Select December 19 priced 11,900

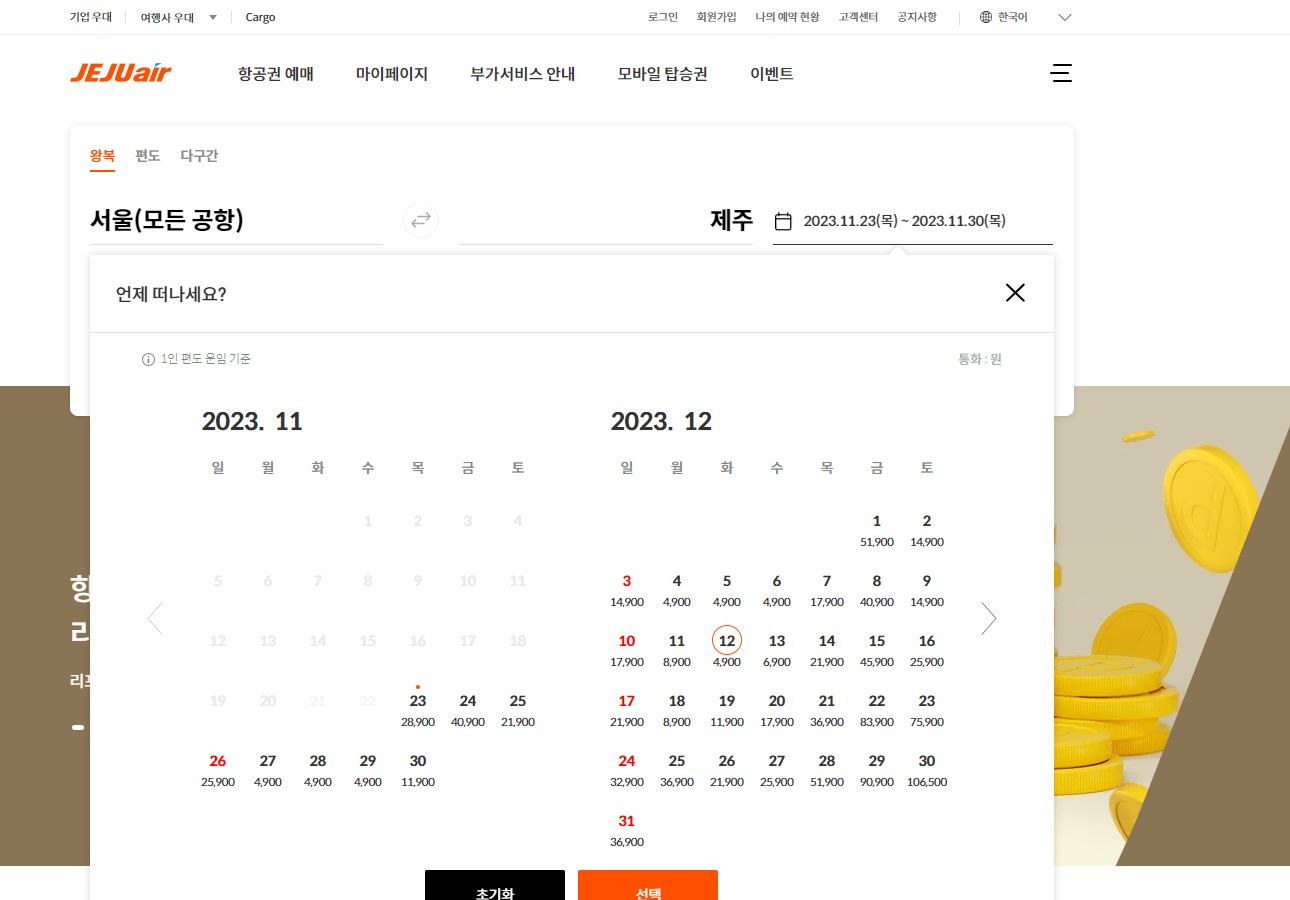click(x=727, y=710)
